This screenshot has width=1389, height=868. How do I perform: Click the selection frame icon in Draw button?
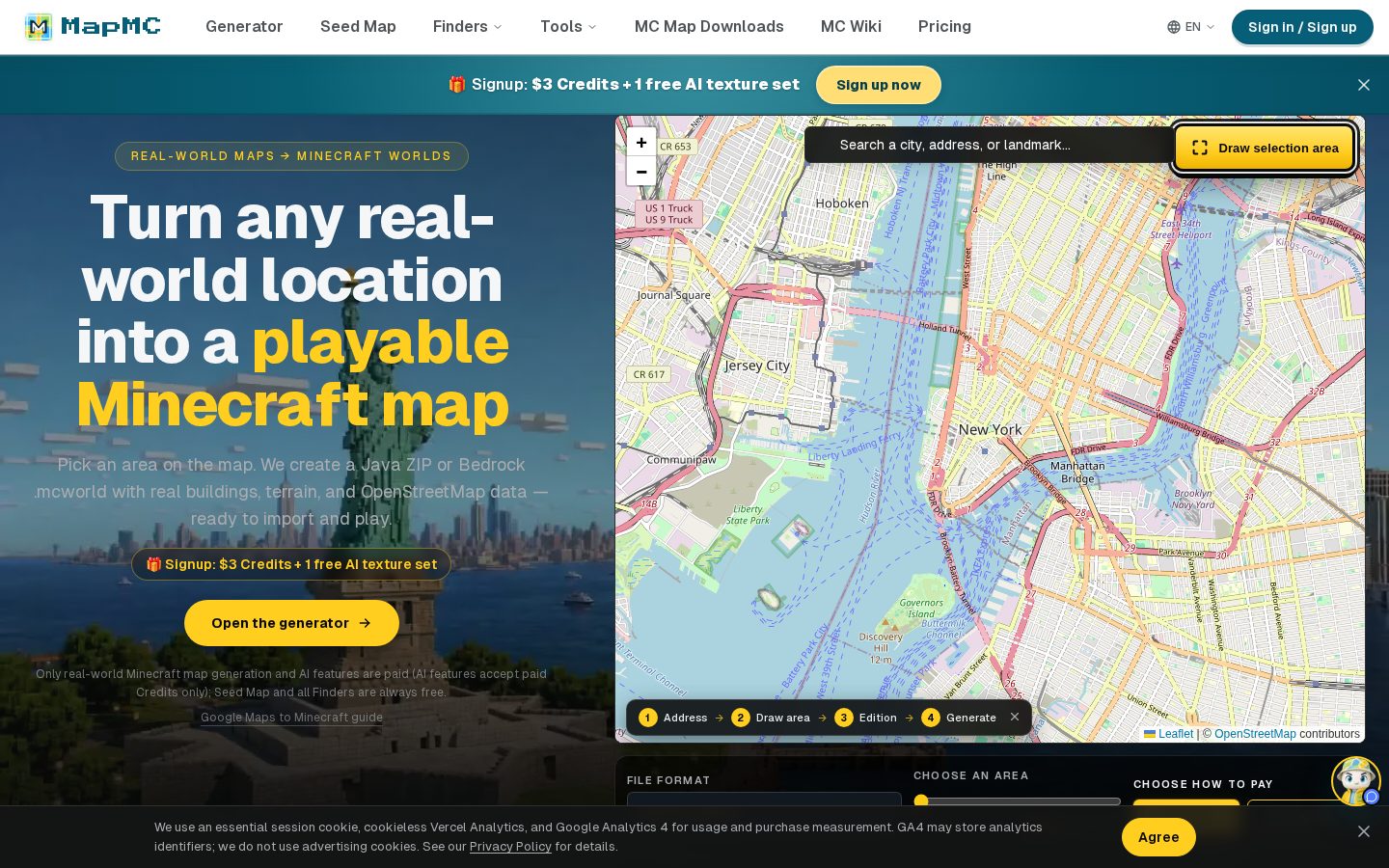[x=1200, y=148]
